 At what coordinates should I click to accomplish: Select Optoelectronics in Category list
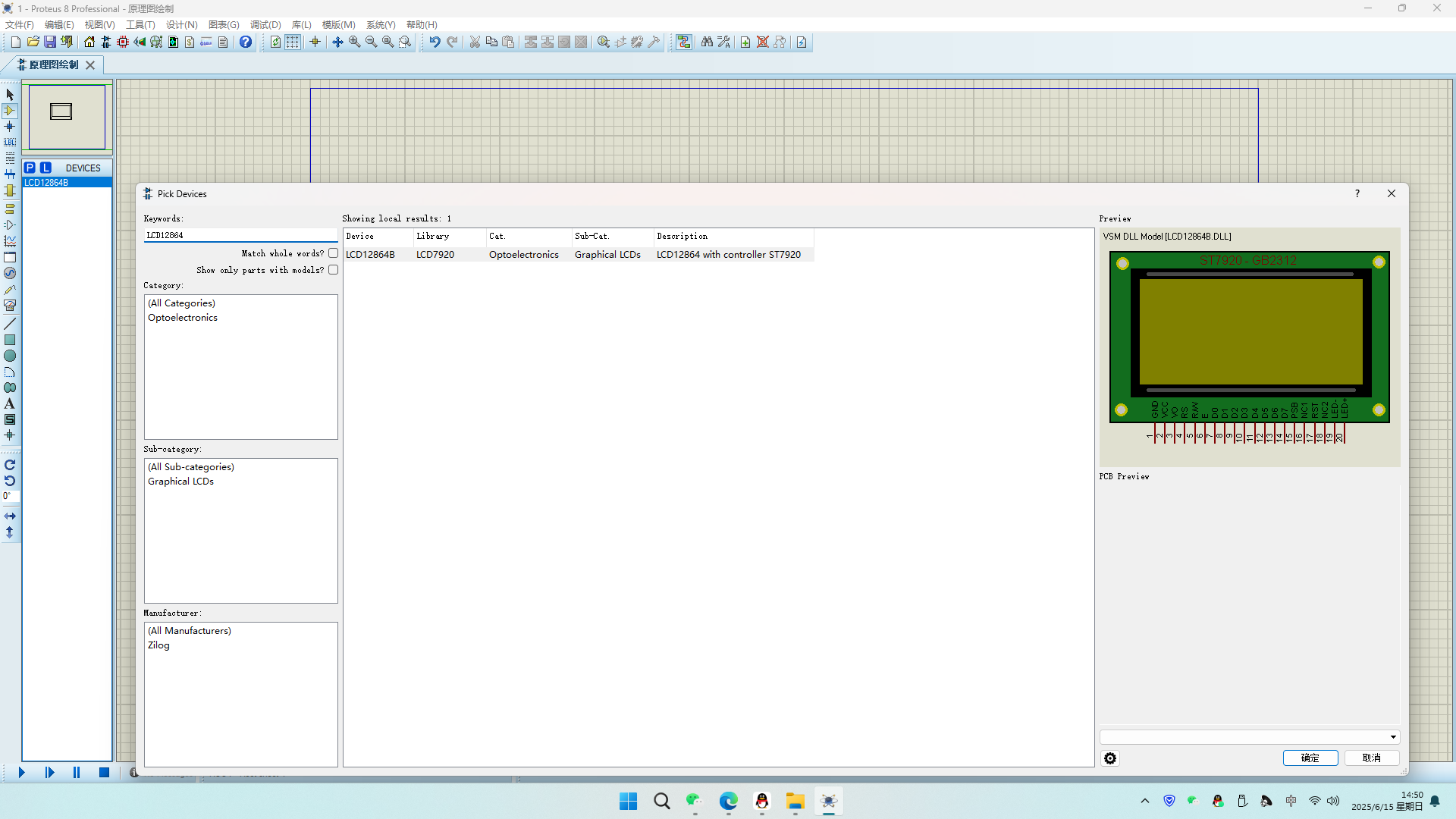coord(182,318)
